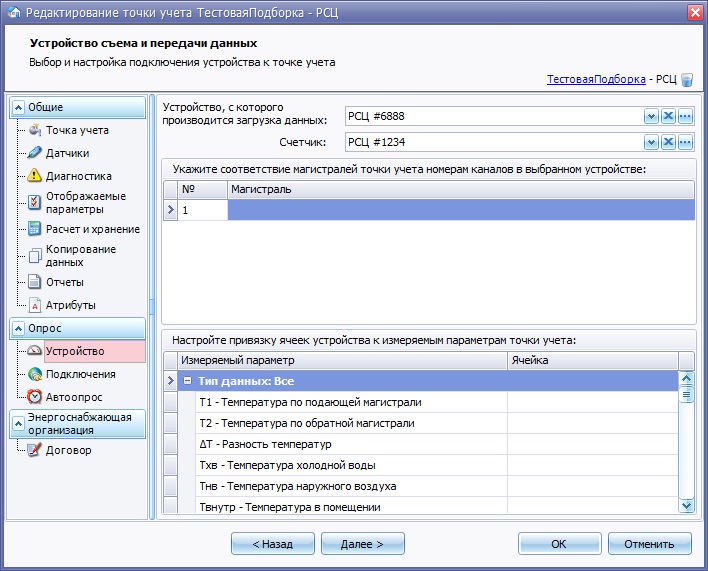Select Расчет и хранение calculator icon

click(x=35, y=229)
